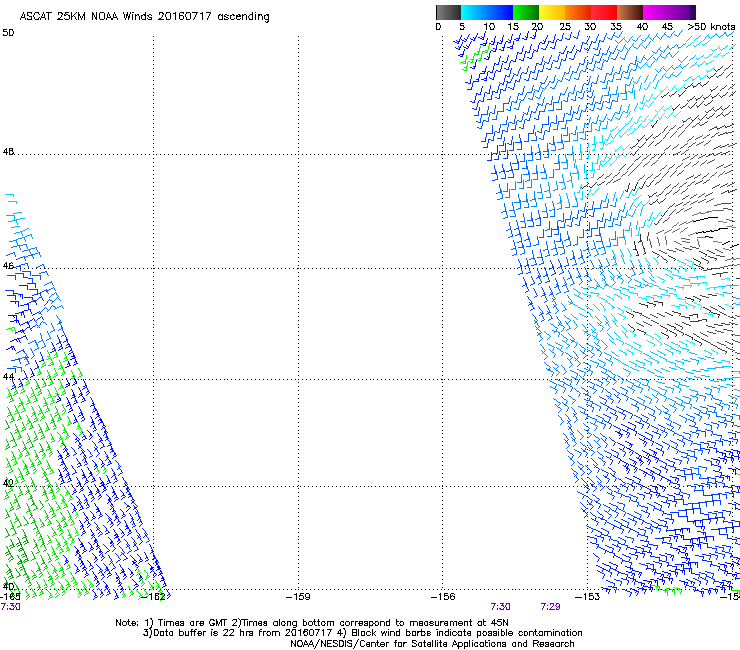Click the '>50 knots' legend label
The height and width of the screenshot is (650, 740).
(711, 27)
